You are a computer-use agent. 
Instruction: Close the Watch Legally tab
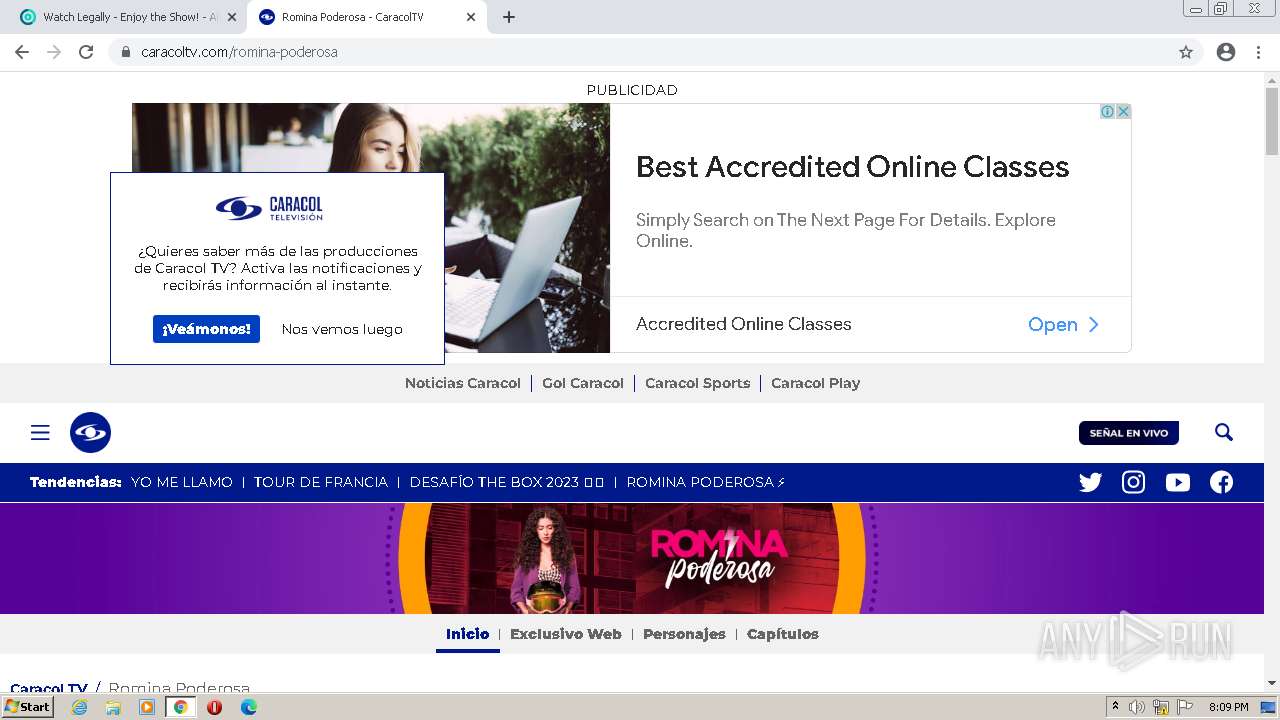[x=232, y=17]
